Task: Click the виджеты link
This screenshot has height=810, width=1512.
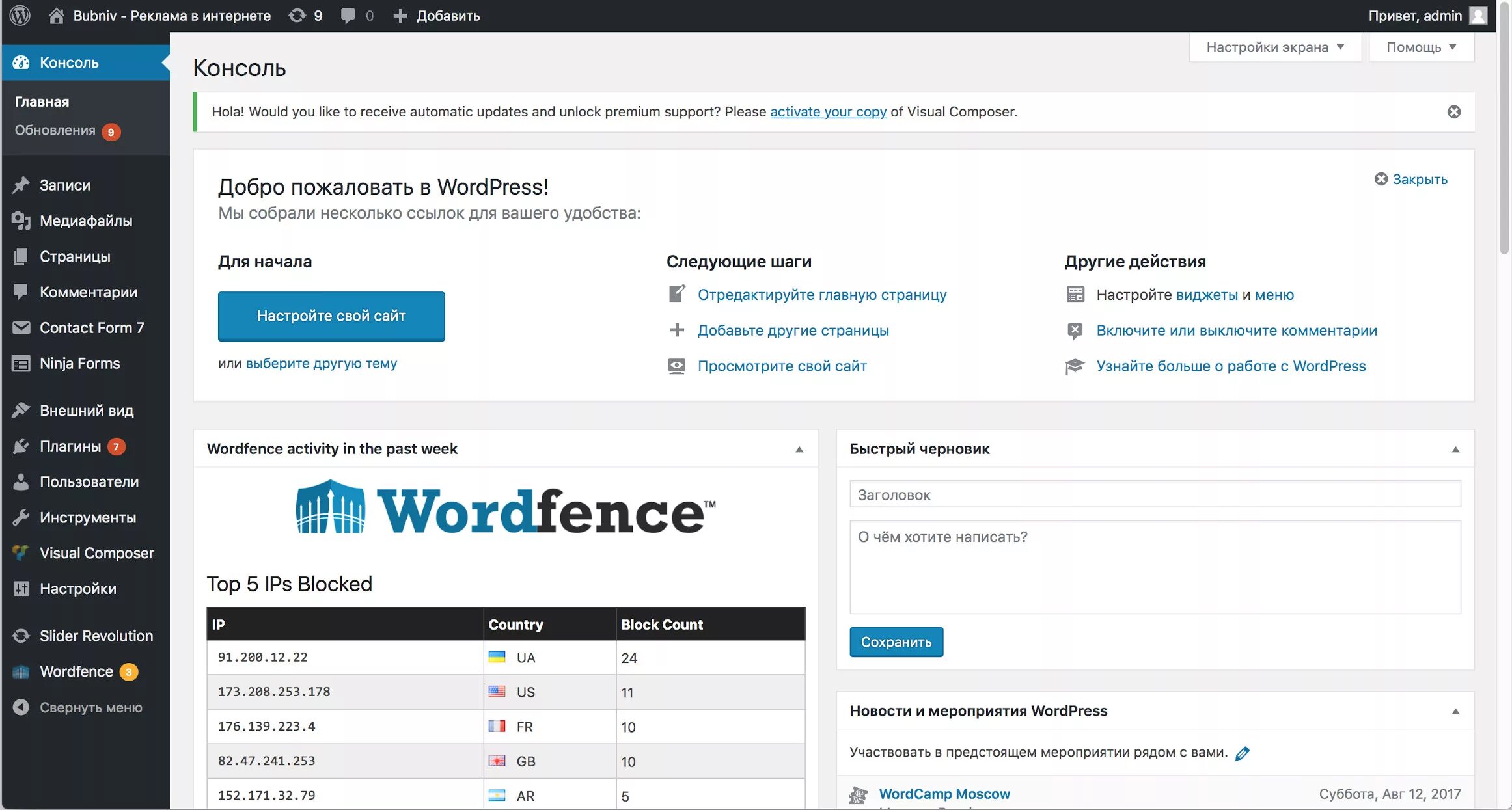Action: (x=1207, y=295)
